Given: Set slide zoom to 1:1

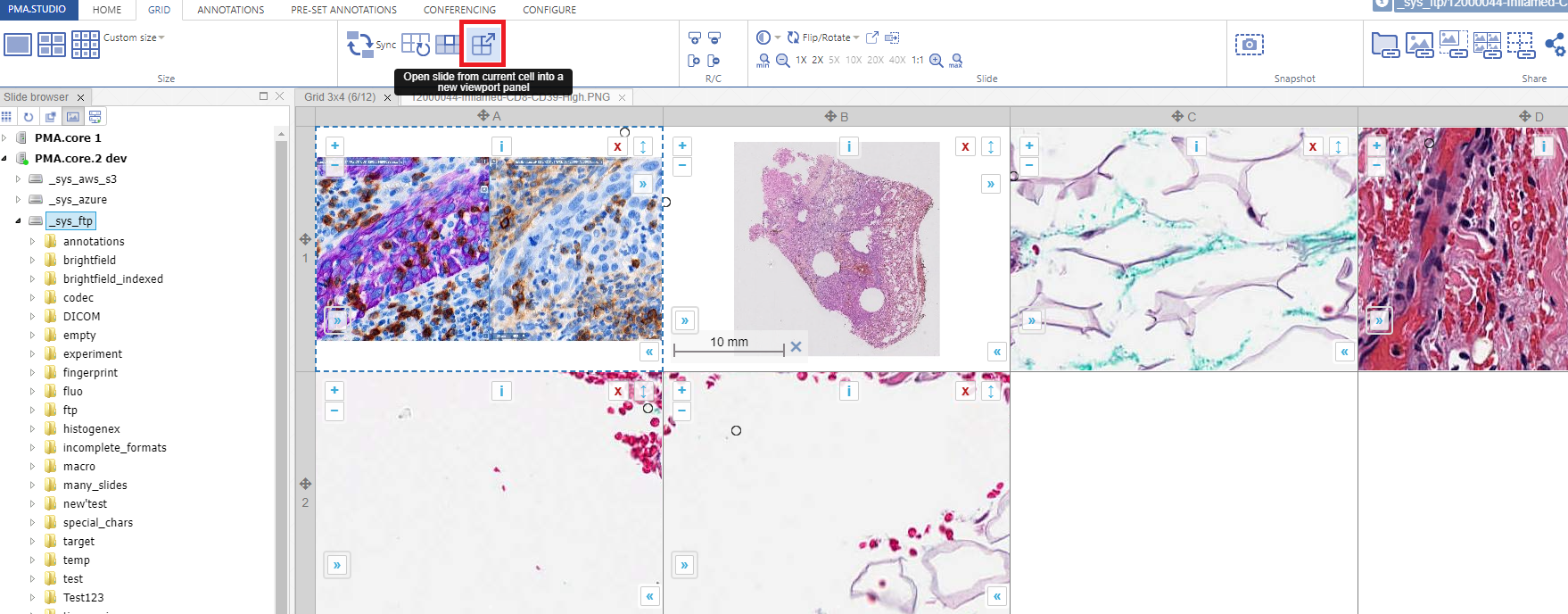Looking at the screenshot, I should pyautogui.click(x=917, y=61).
